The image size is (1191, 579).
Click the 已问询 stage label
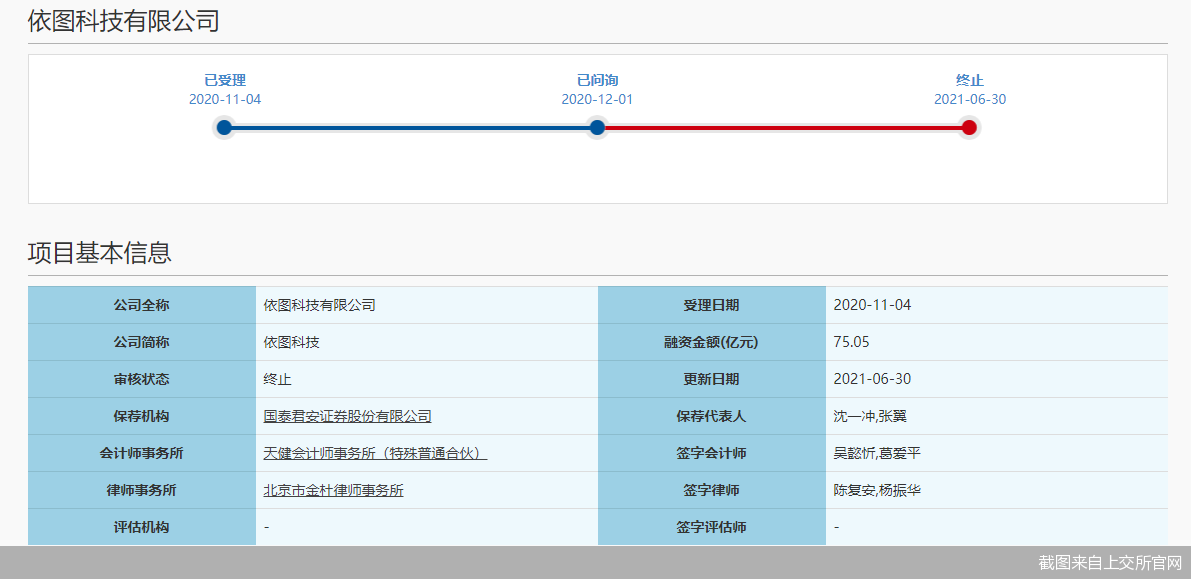point(597,81)
